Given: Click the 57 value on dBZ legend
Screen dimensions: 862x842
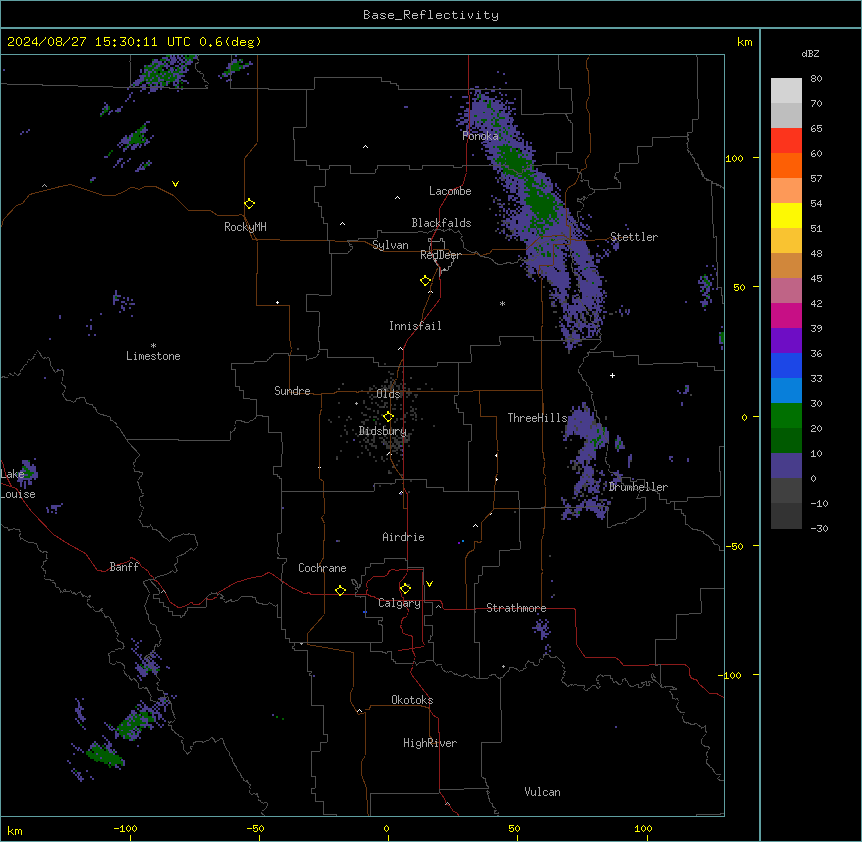Looking at the screenshot, I should coord(816,179).
